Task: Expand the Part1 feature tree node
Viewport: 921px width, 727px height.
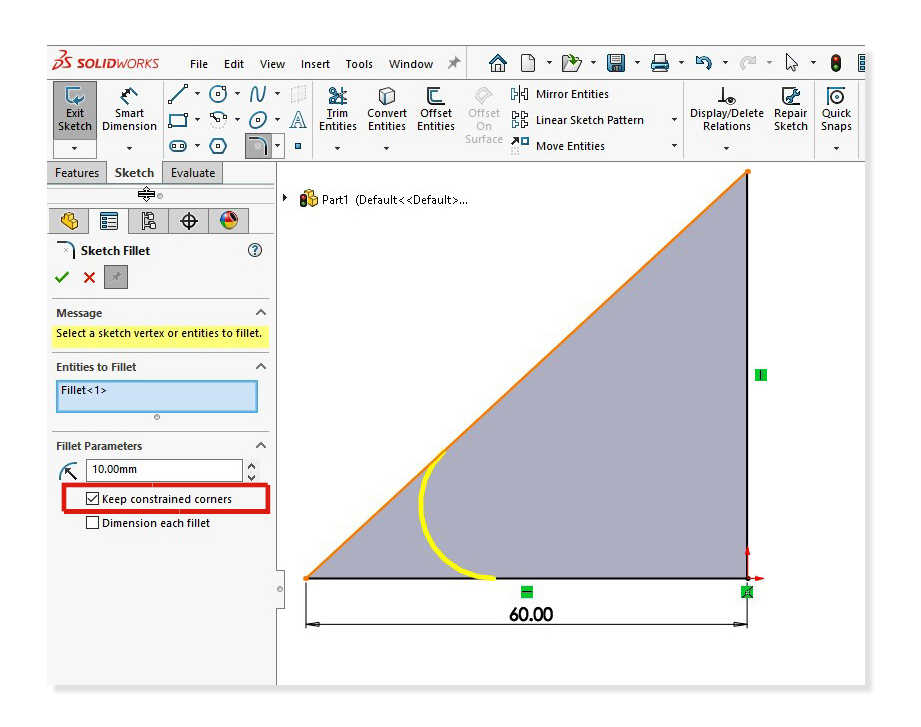Action: [286, 199]
